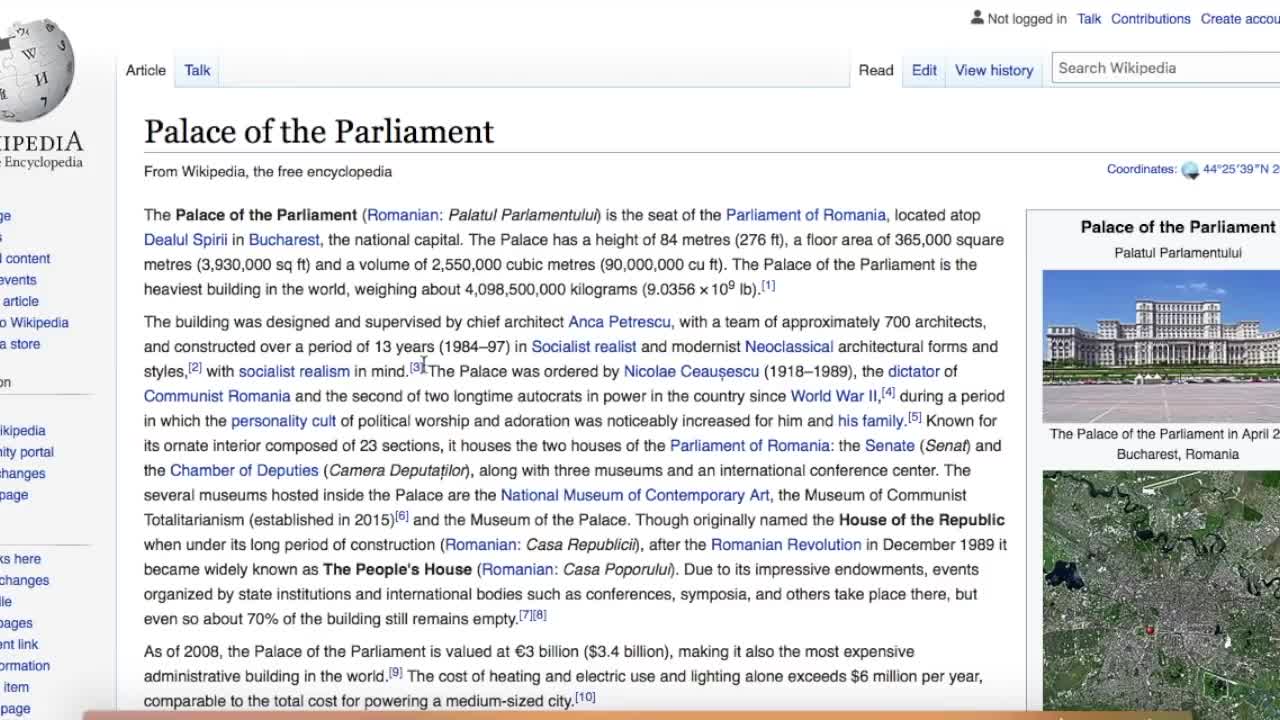The height and width of the screenshot is (720, 1280).
Task: Follow the Dealul Spirii link
Action: tap(186, 240)
